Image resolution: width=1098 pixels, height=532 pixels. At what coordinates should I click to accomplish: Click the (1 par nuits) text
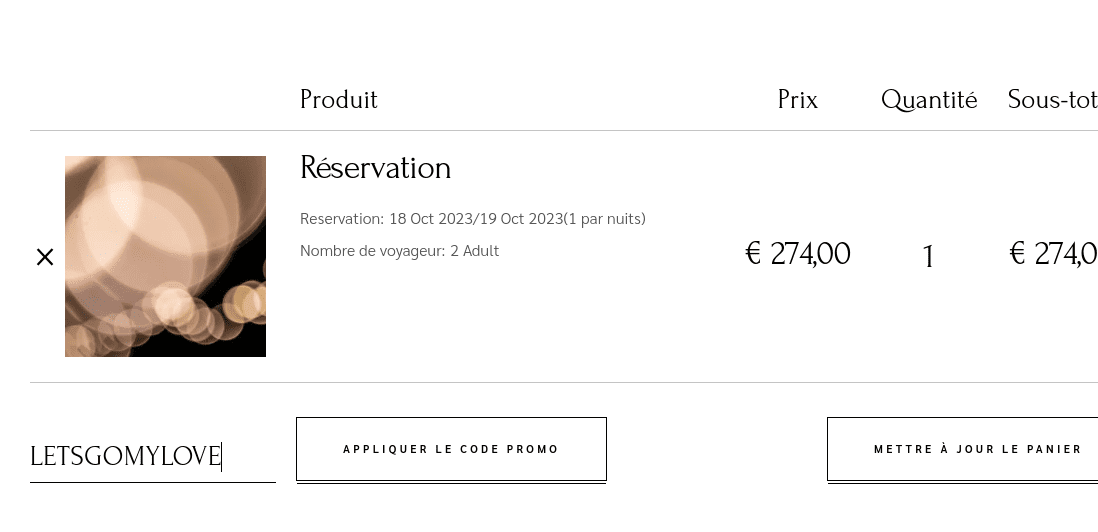tap(604, 219)
